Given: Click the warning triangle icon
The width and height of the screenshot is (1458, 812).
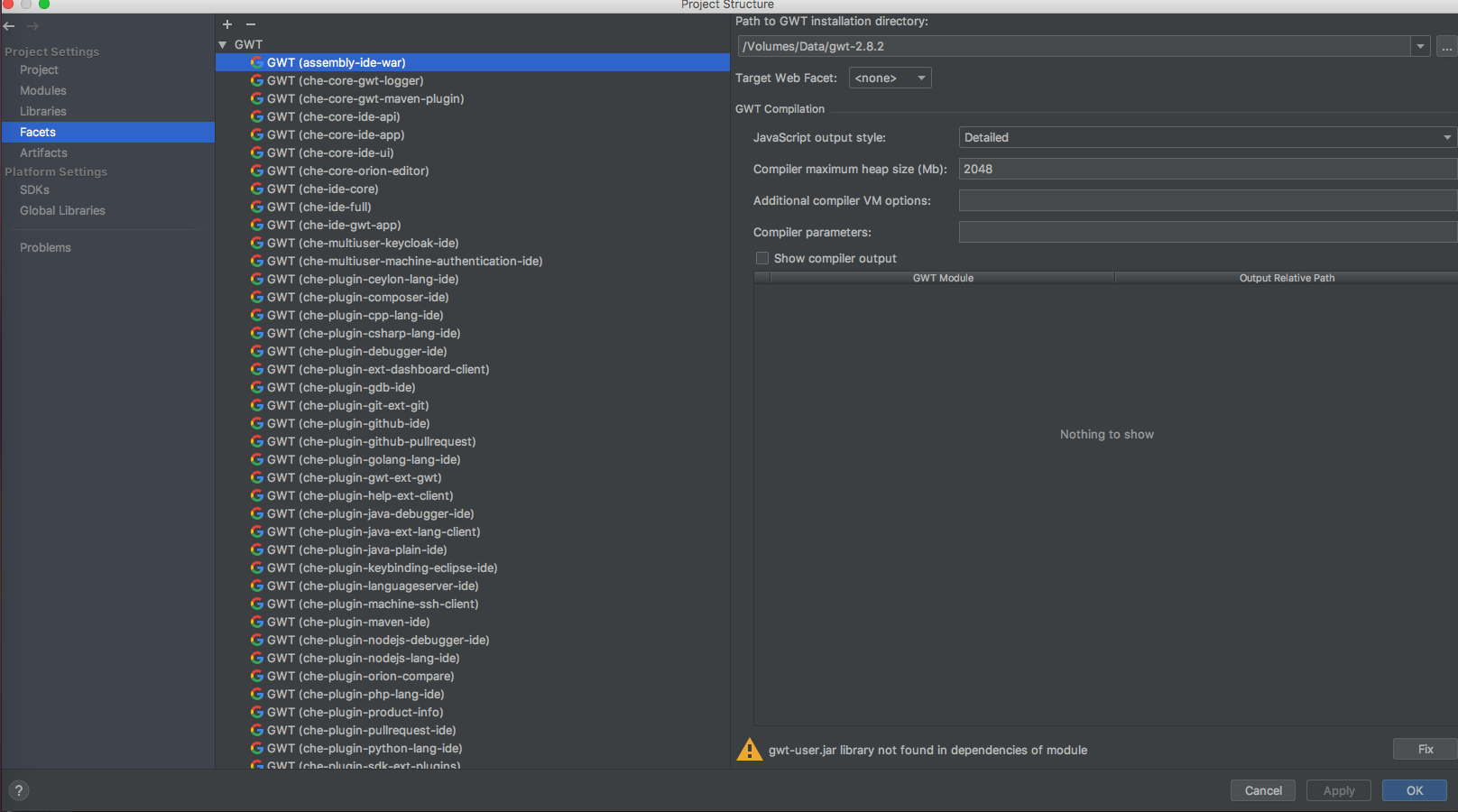Looking at the screenshot, I should 749,750.
